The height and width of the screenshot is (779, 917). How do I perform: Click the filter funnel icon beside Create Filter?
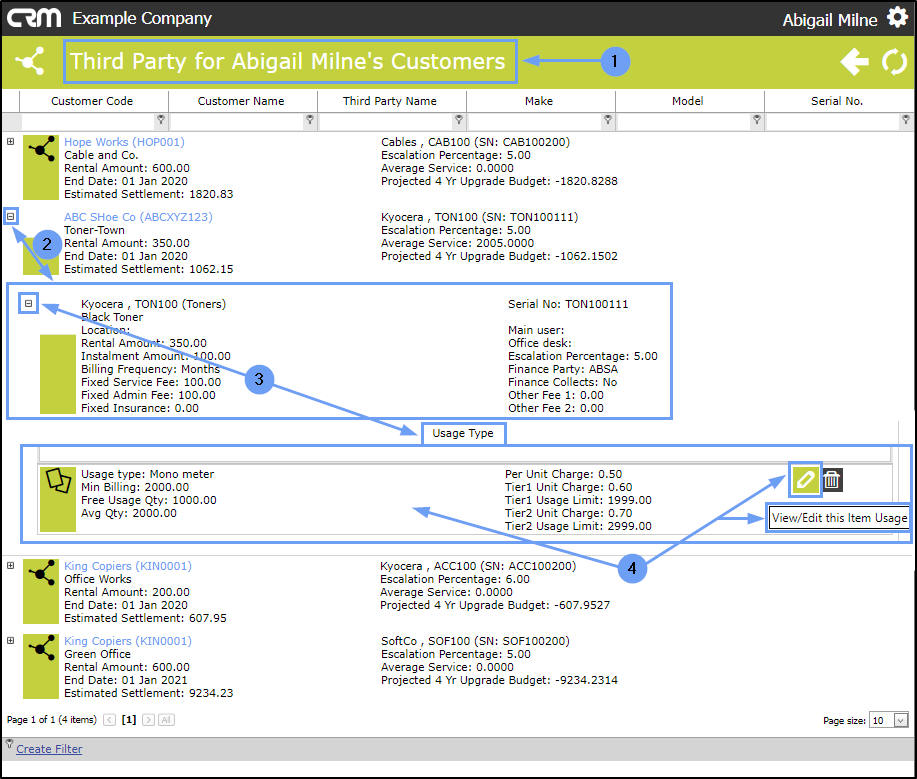[9, 744]
